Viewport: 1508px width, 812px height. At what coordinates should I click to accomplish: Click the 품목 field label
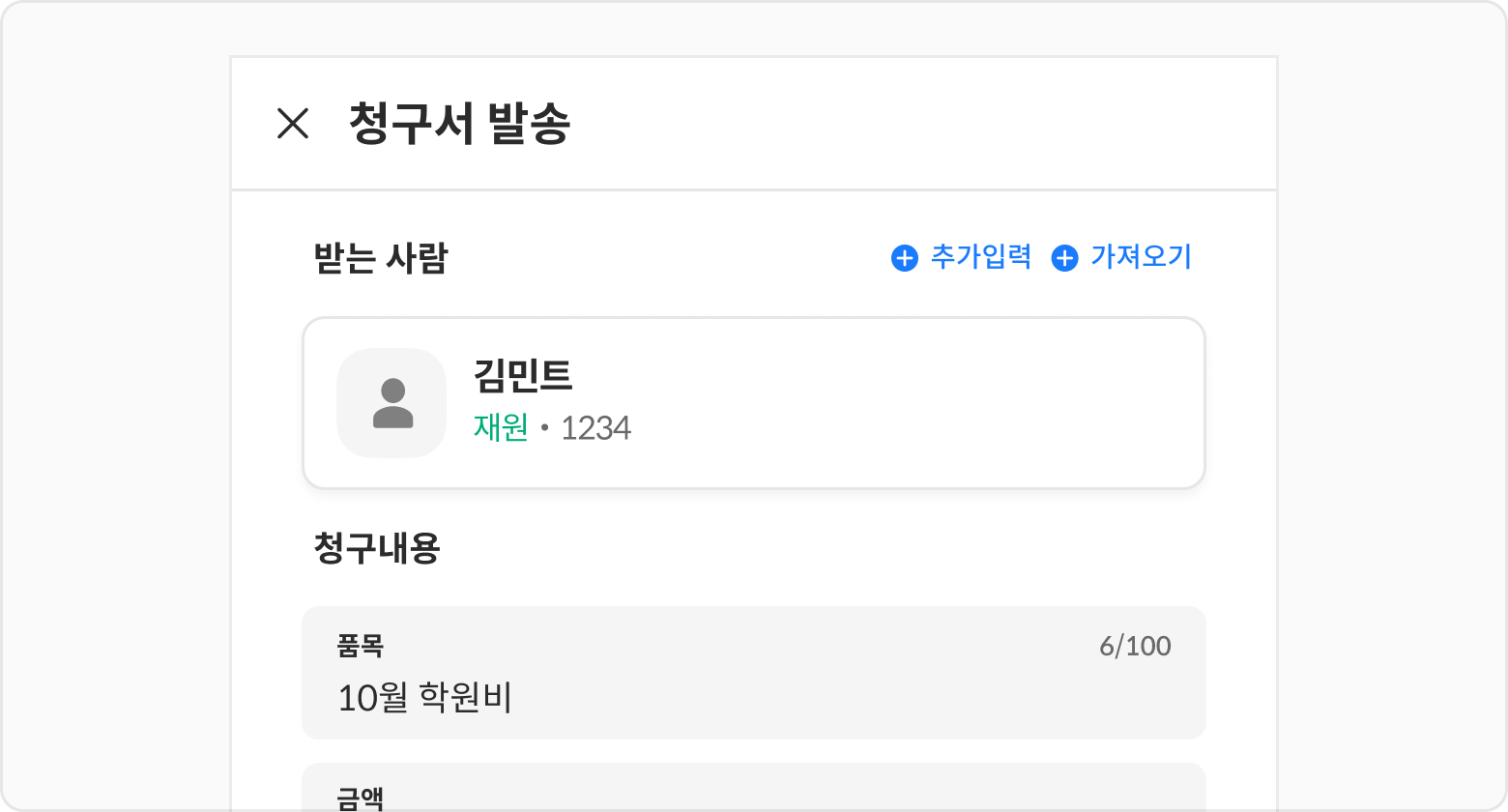360,646
